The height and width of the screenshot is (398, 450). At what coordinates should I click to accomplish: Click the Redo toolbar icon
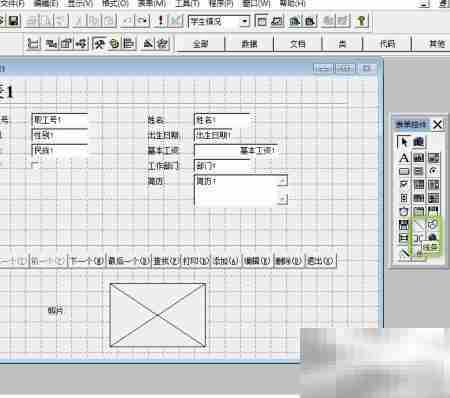click(x=142, y=21)
